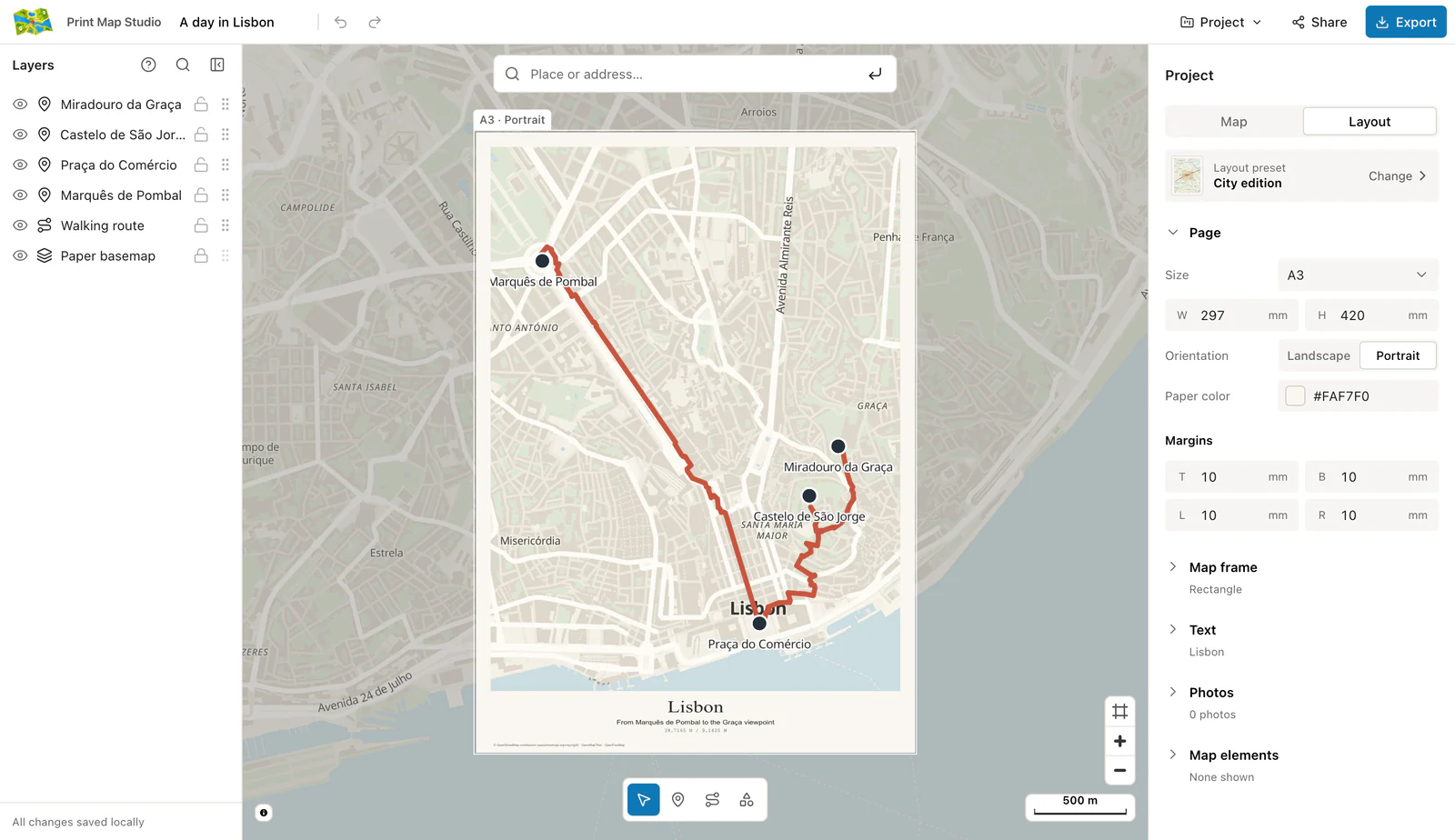1455x840 pixels.
Task: Open the Project dropdown menu
Action: pyautogui.click(x=1220, y=22)
